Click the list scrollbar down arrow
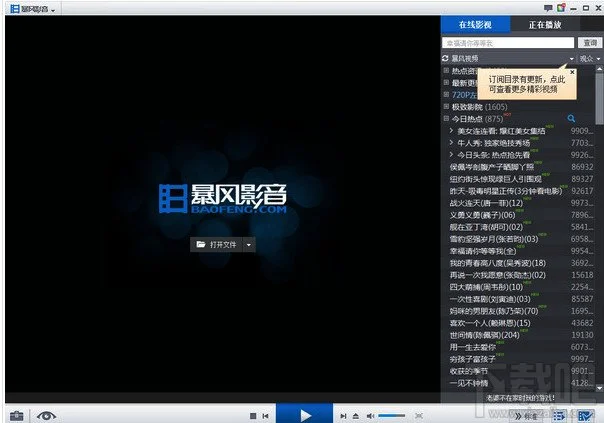Viewport: 604px width, 423px height. pos(599,388)
